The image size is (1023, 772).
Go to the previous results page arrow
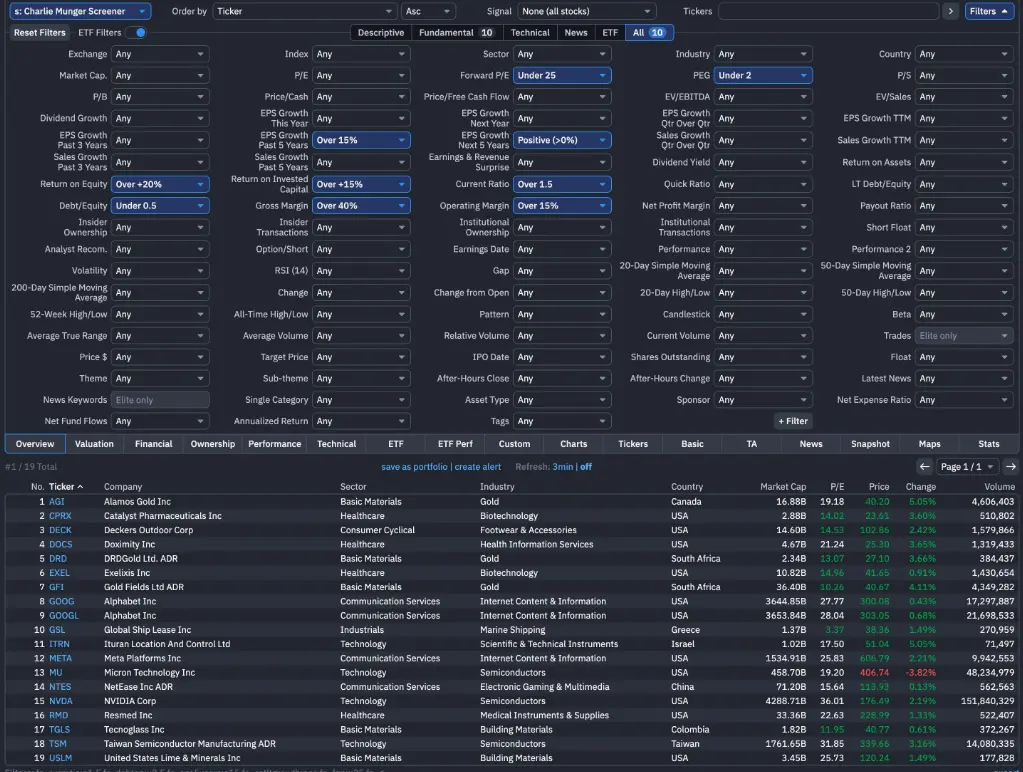[x=924, y=467]
